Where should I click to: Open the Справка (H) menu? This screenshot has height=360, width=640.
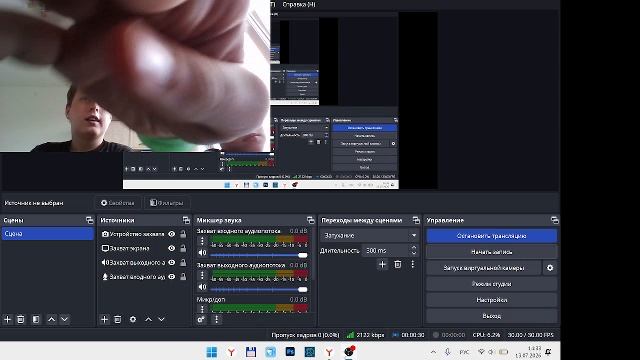tap(299, 4)
